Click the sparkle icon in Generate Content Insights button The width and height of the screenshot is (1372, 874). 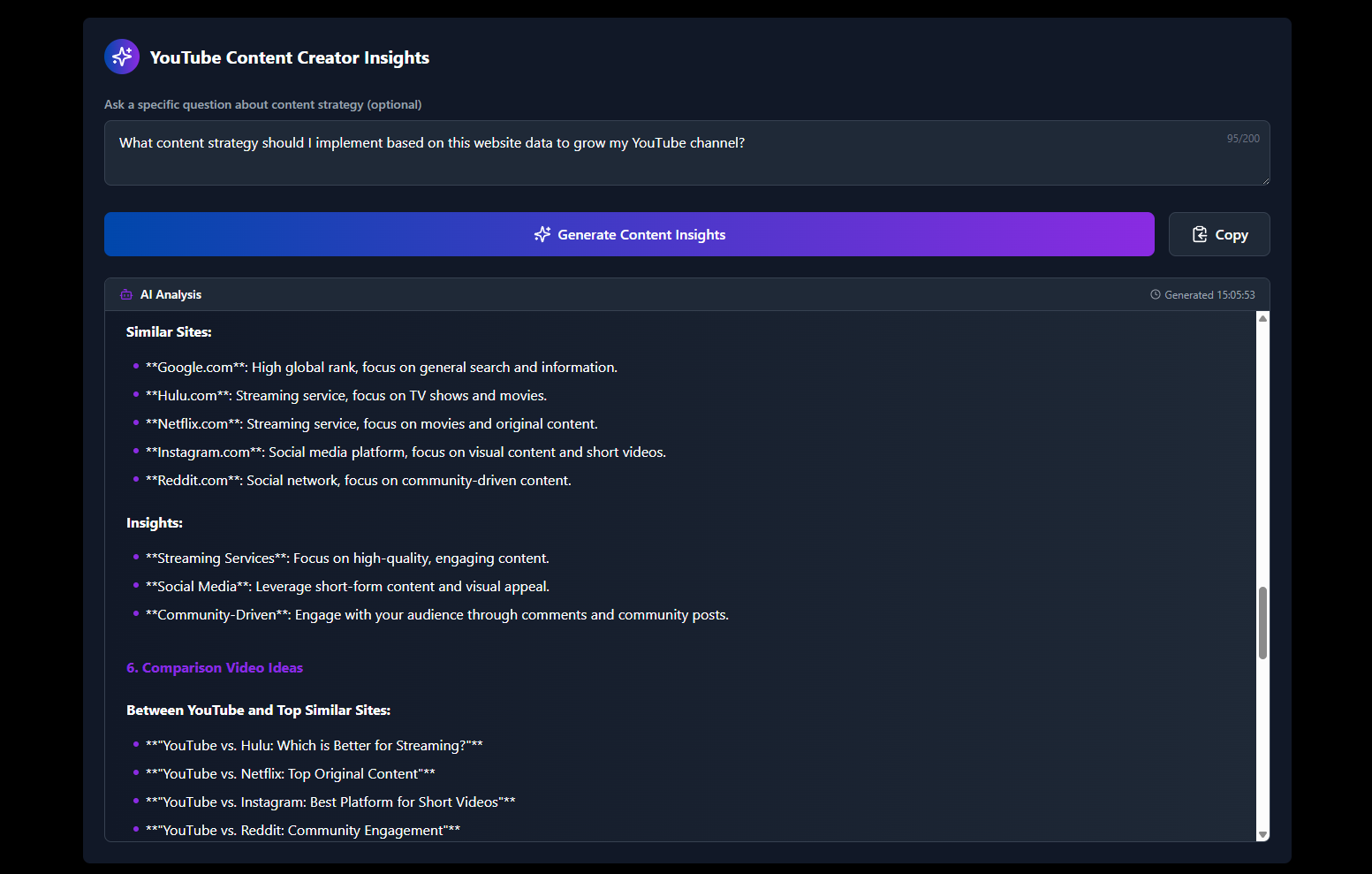tap(542, 234)
